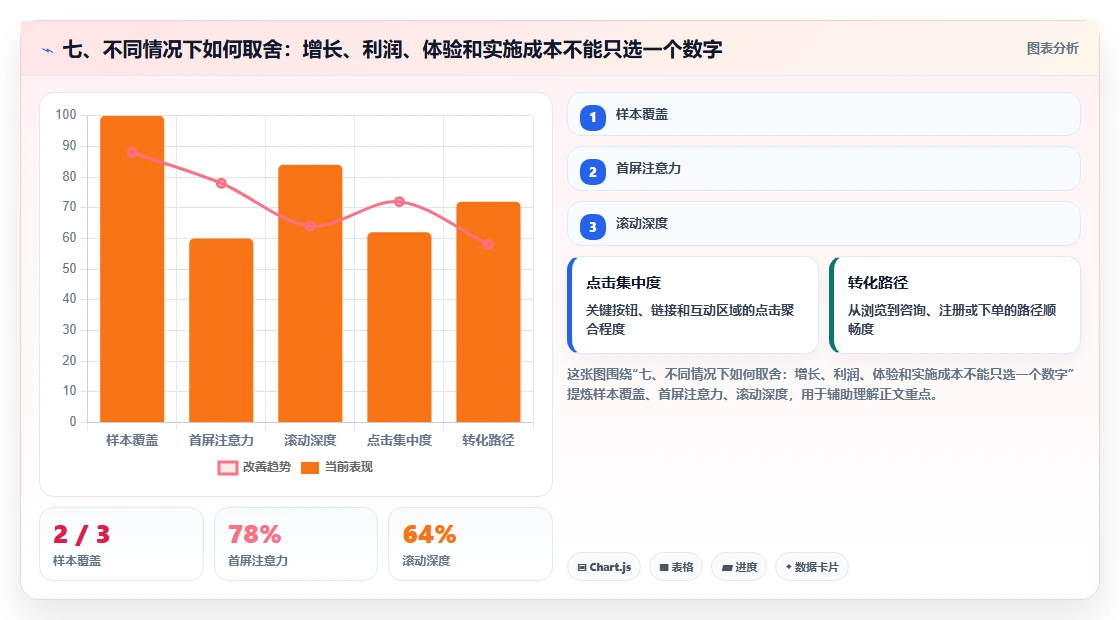Toggle the 改善趋势 legend swatch
Viewport: 1120px width, 620px height.
(227, 468)
